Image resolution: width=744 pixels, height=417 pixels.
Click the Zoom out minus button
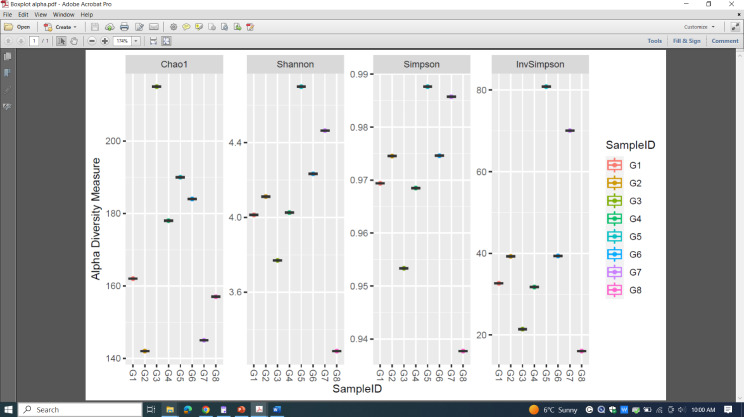point(91,41)
